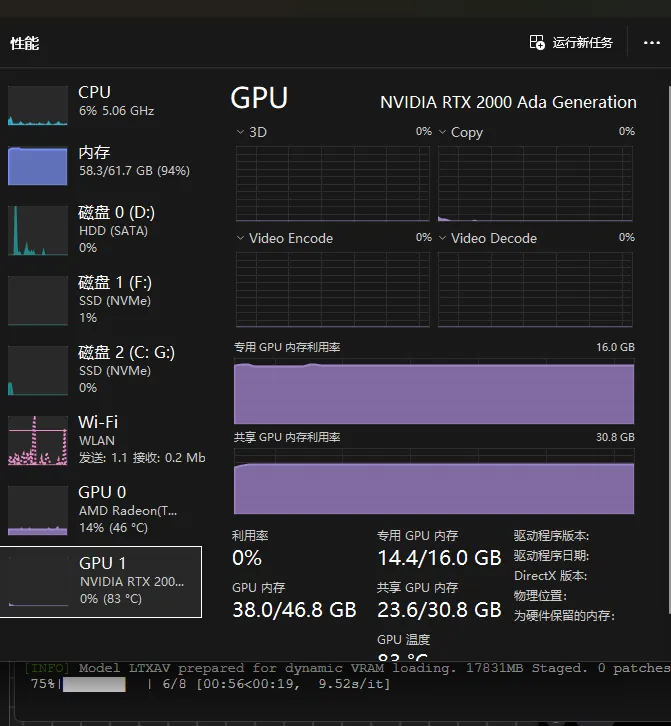Click the Wi-Fi throughput mini graph

38,440
